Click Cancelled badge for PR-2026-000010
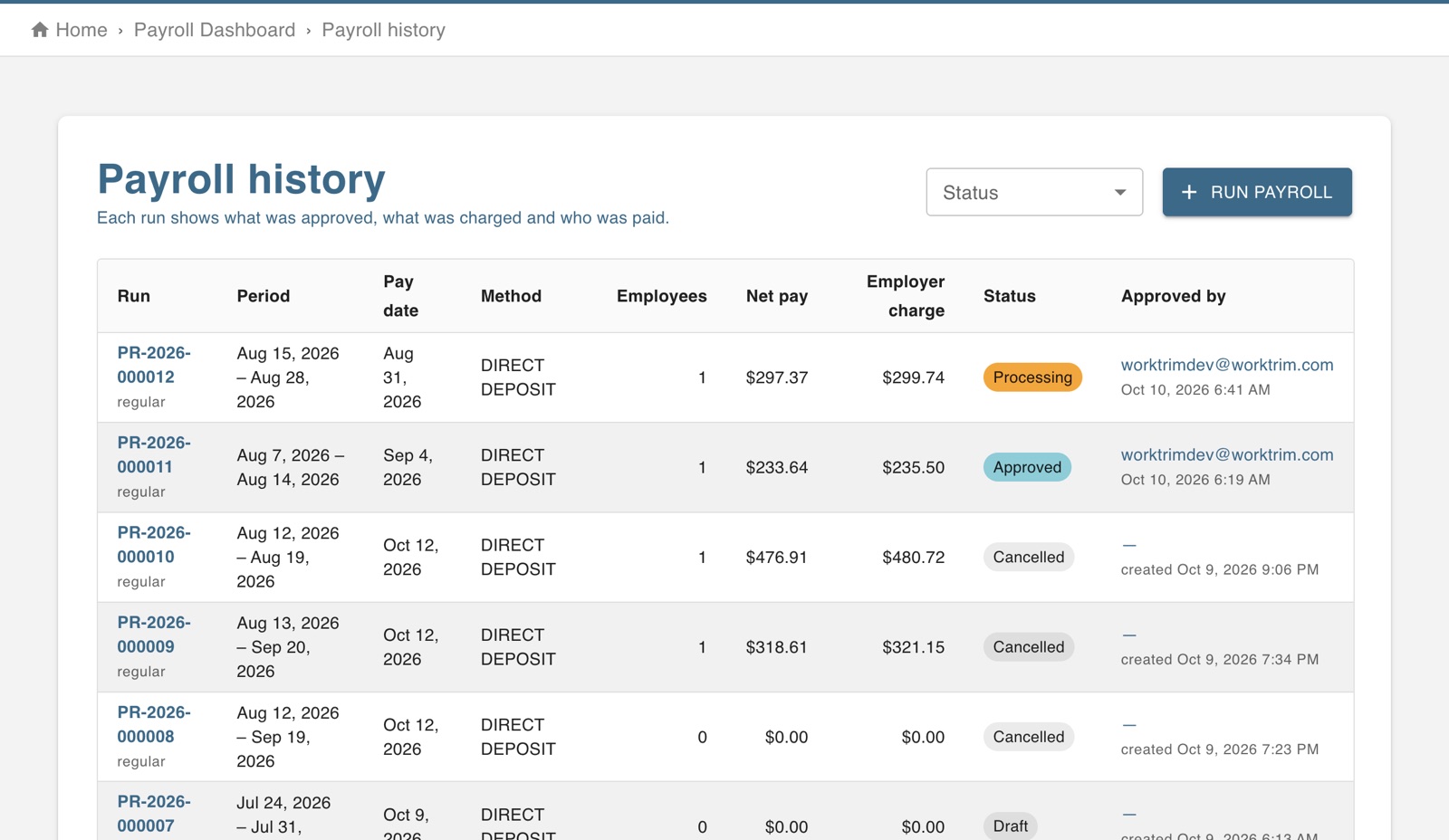This screenshot has height=840, width=1449. 1029,557
